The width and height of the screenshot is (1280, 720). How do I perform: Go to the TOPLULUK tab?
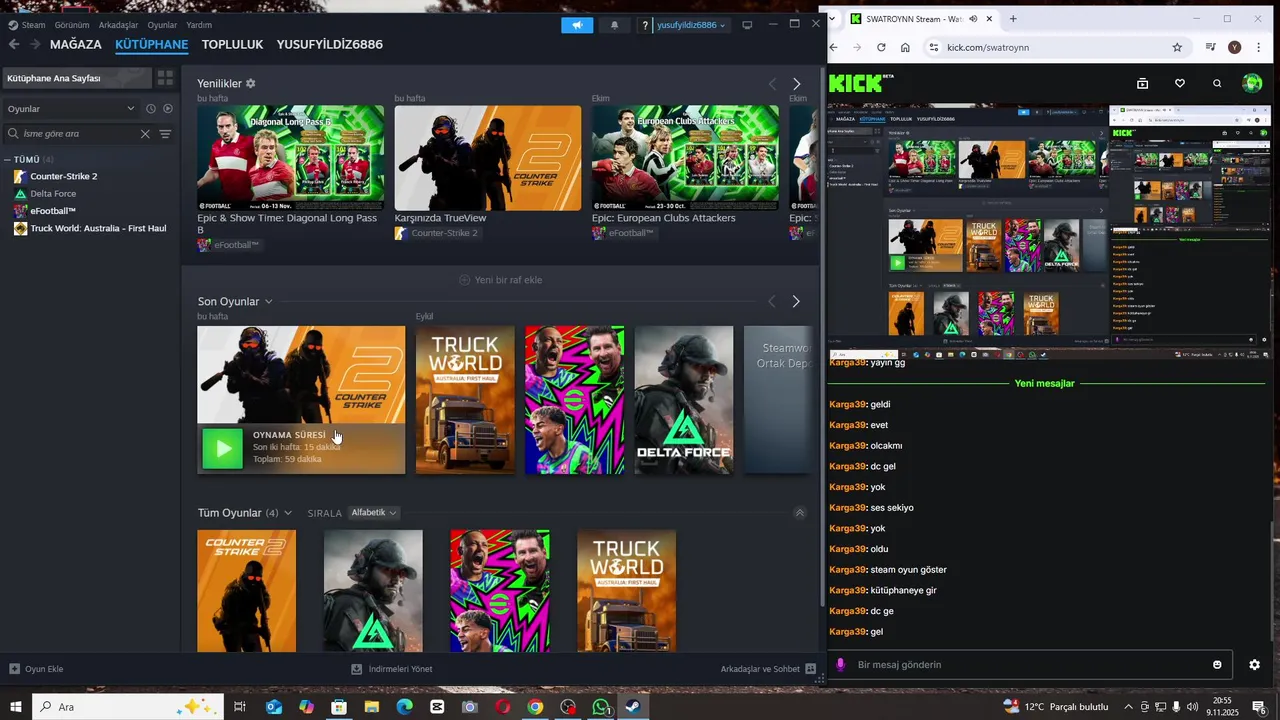[x=232, y=44]
